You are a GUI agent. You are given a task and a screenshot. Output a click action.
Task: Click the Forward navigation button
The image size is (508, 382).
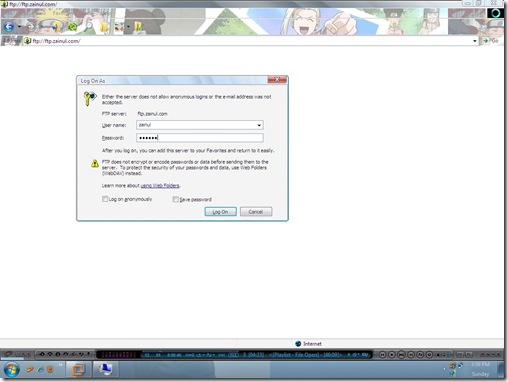30,26
